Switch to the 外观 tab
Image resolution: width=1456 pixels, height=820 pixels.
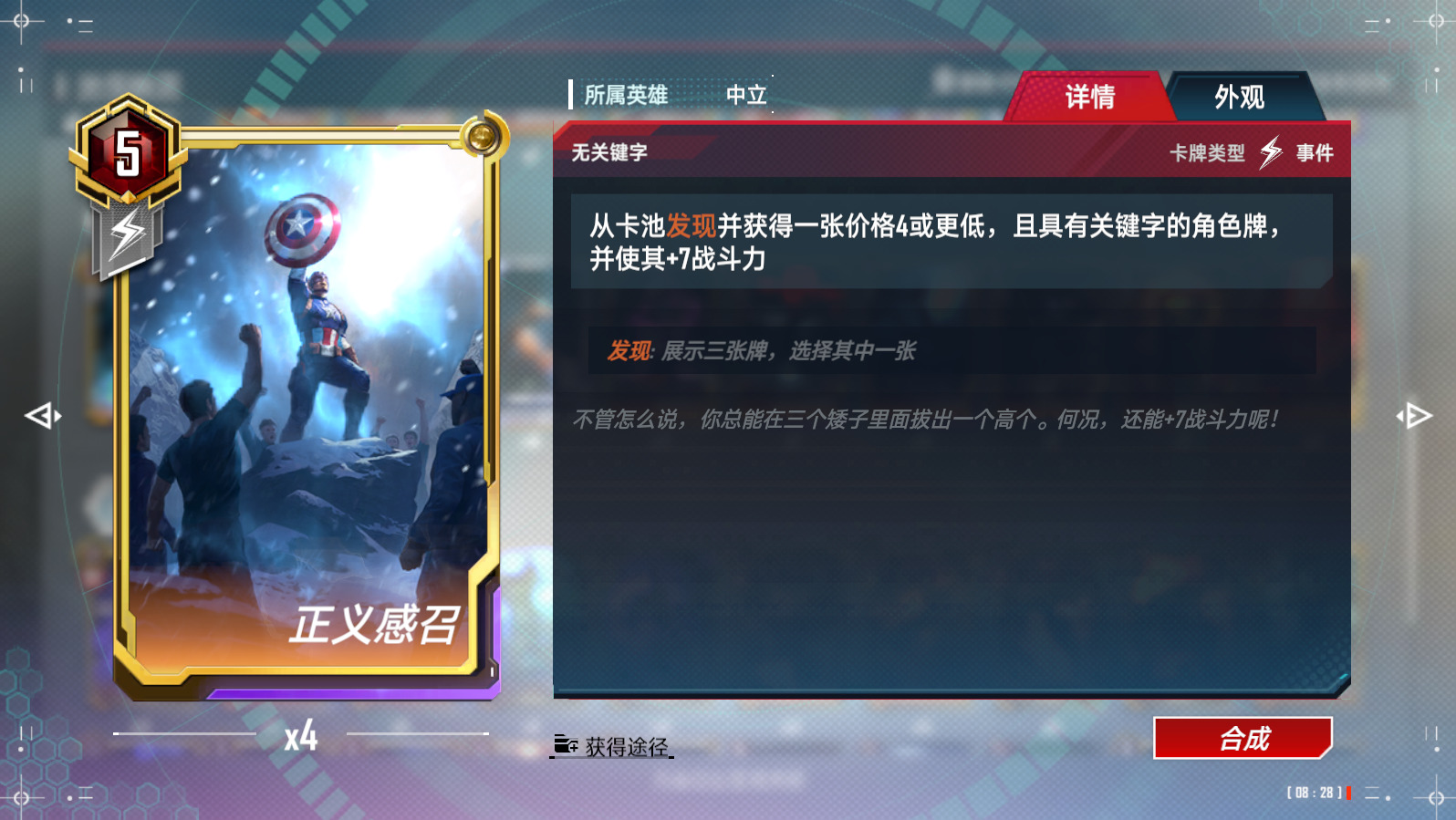[x=1239, y=97]
